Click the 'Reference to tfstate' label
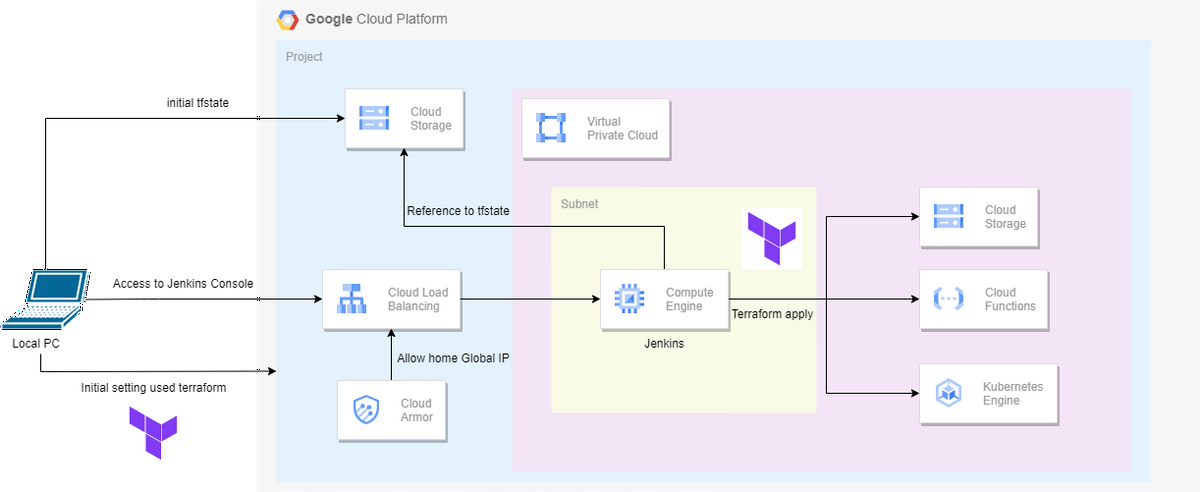Viewport: 1200px width, 492px height. point(458,211)
